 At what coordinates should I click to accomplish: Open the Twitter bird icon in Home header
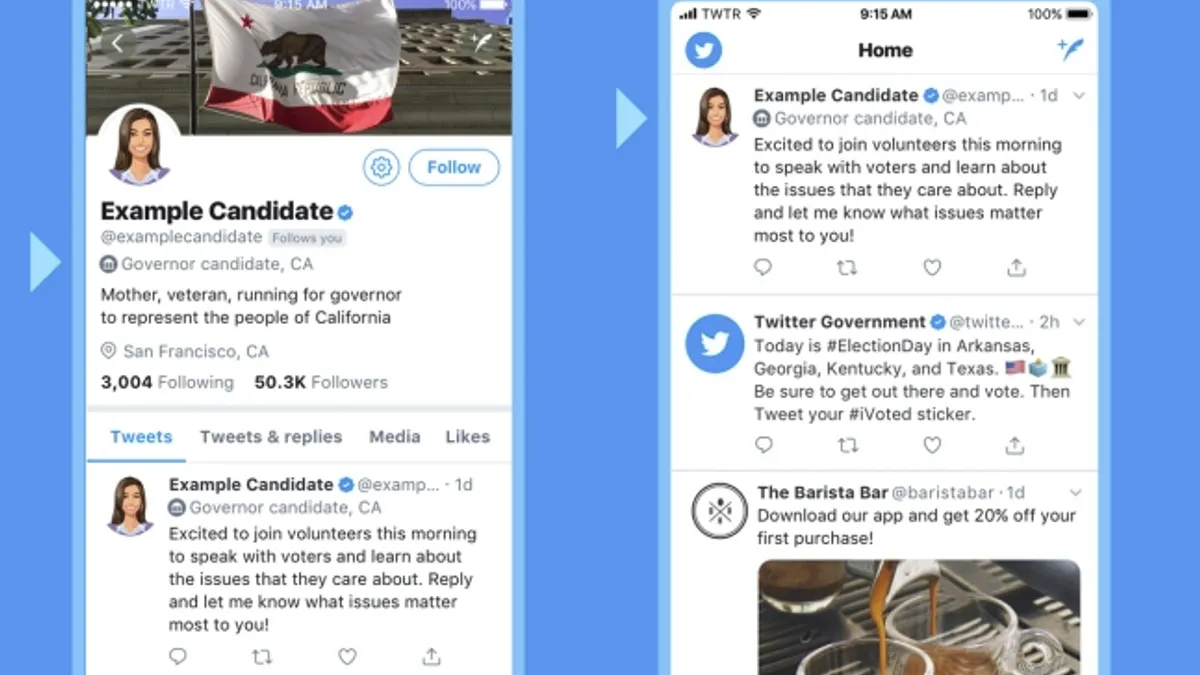[x=704, y=50]
